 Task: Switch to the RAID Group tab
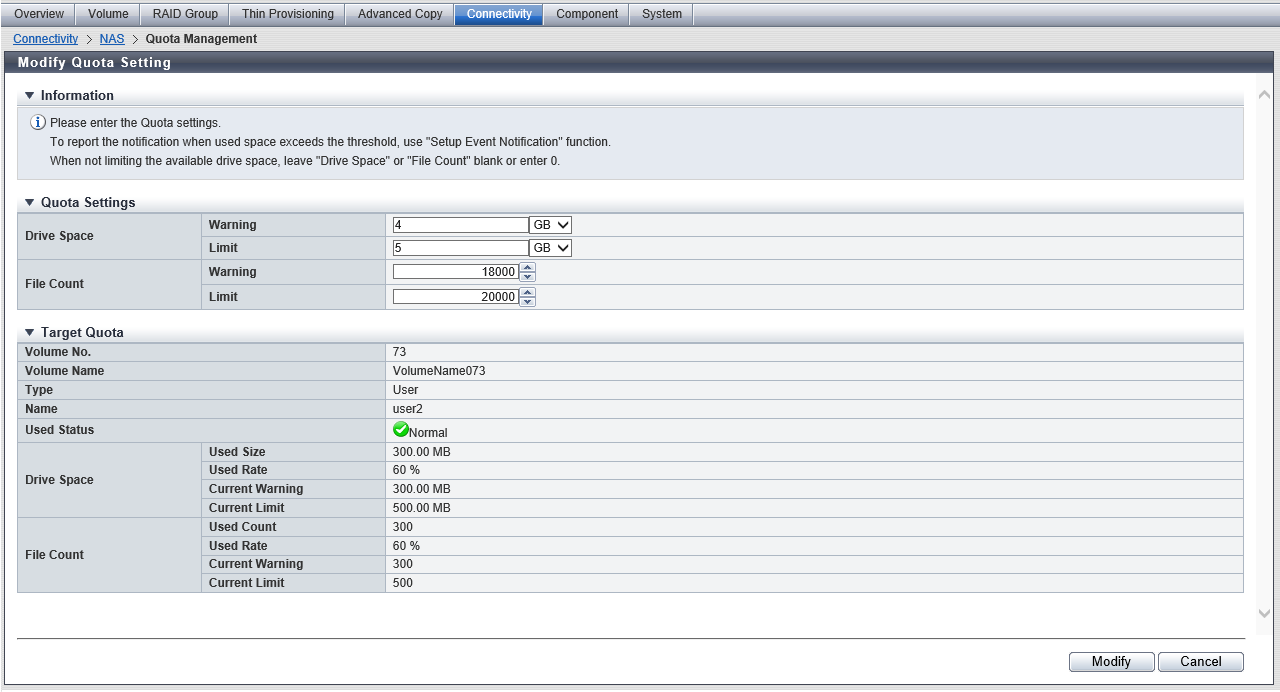(x=185, y=14)
